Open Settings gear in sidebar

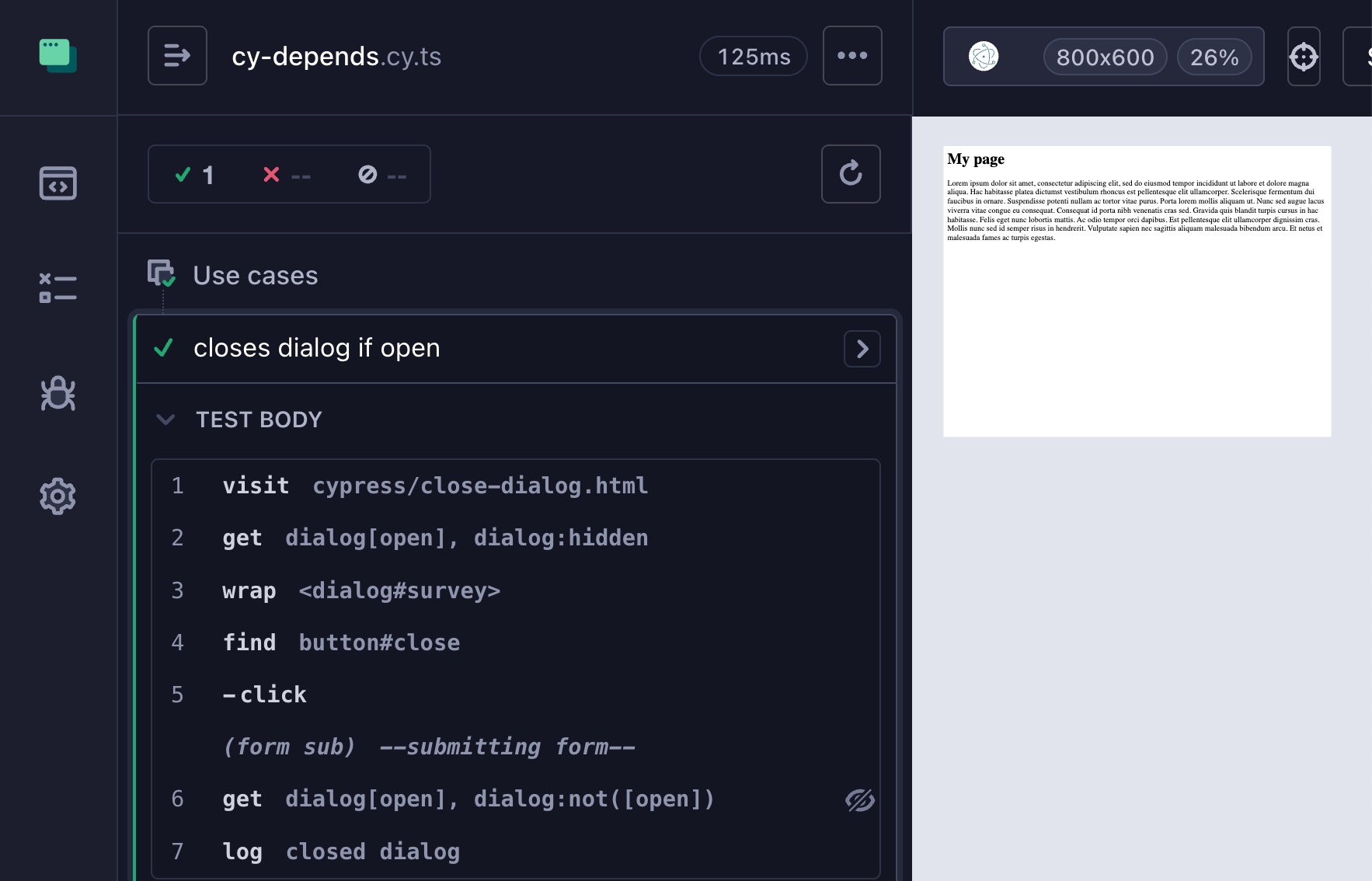[x=58, y=496]
